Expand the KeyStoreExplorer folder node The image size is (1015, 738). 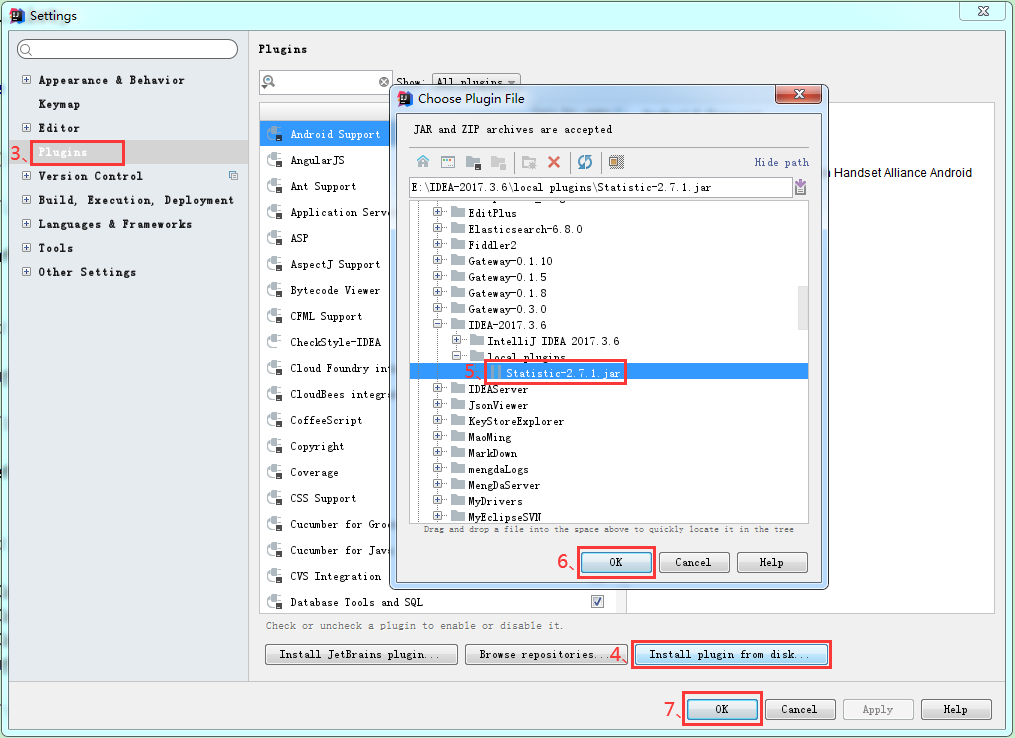[438, 420]
